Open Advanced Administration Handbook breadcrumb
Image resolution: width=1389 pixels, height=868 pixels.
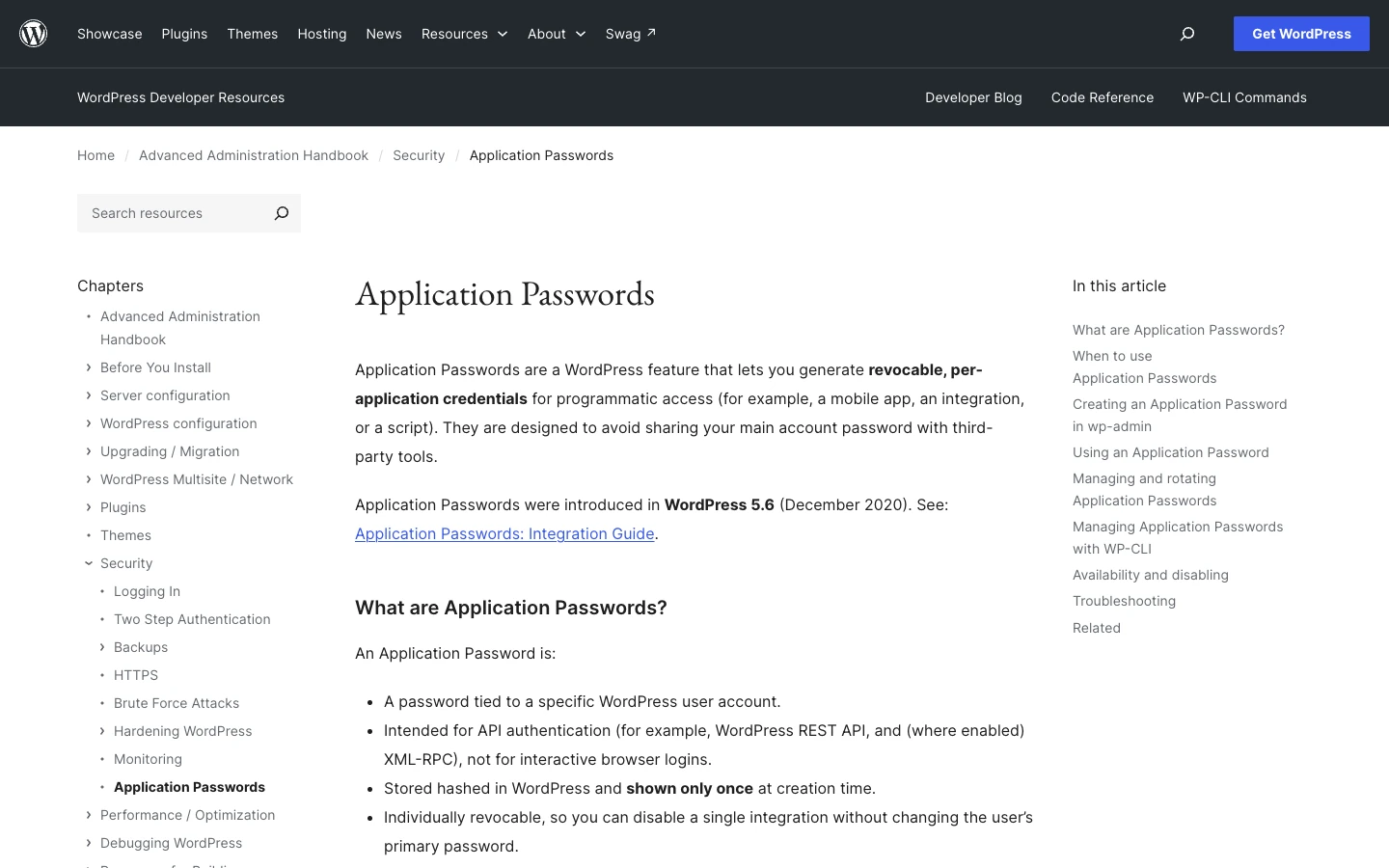pos(254,155)
